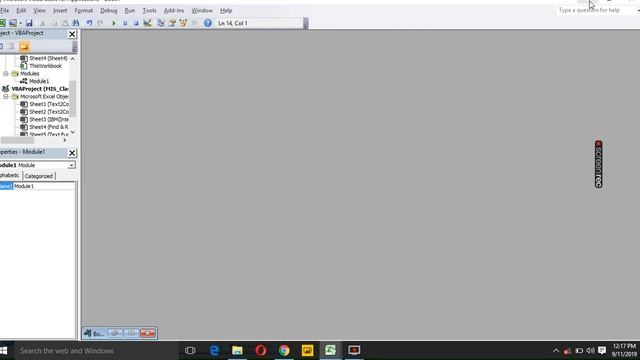Select Sheet3 (IBMInte... tree item
The height and width of the screenshot is (360, 640).
(x=49, y=119)
